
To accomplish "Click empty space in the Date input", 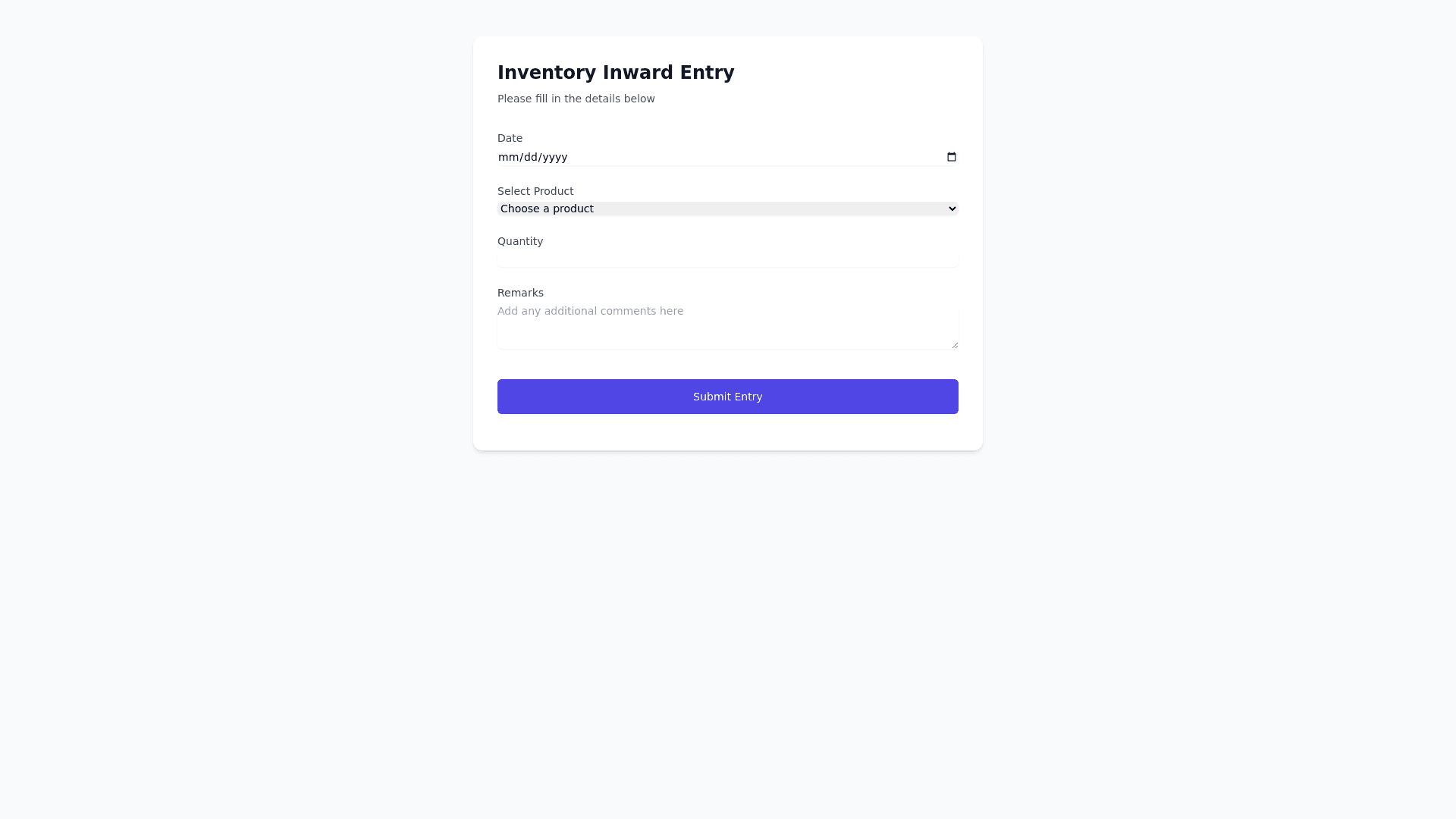I will pos(758,157).
